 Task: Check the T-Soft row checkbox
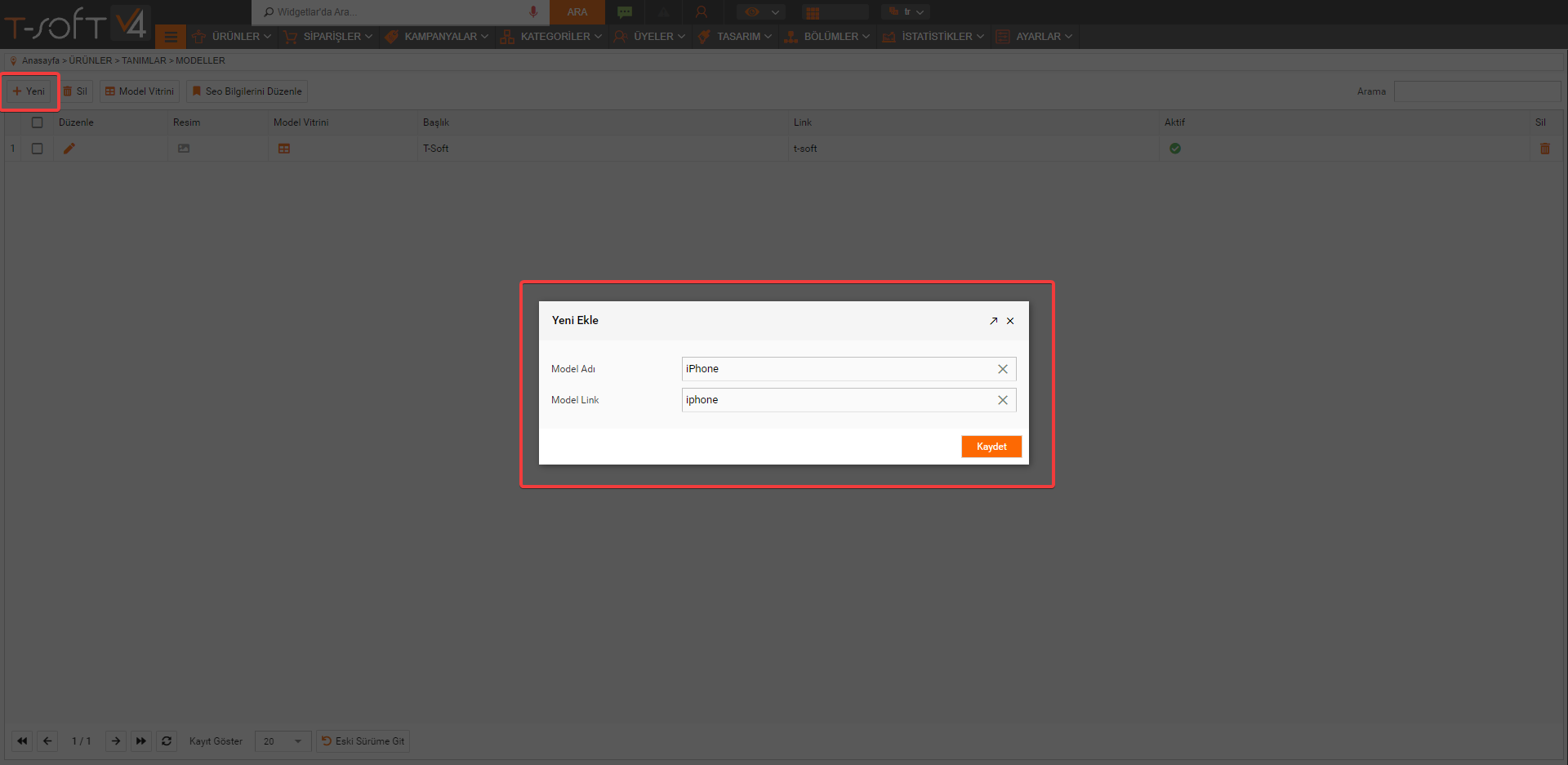(37, 149)
